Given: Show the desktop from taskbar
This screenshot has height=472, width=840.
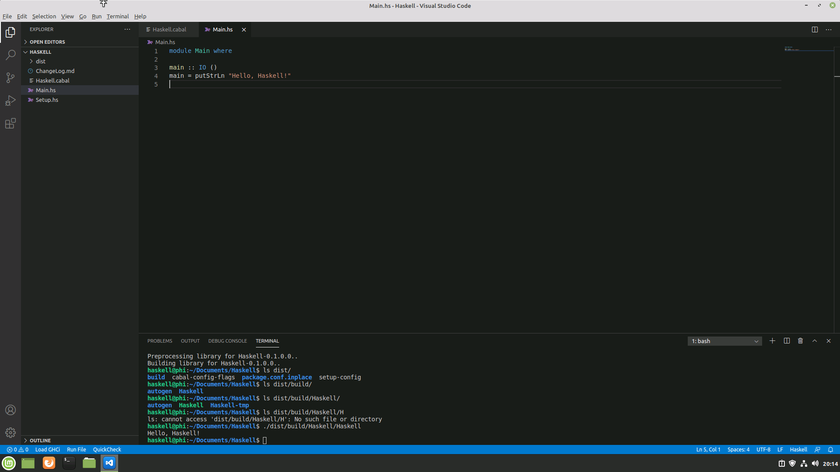Looking at the screenshot, I should click(28, 463).
